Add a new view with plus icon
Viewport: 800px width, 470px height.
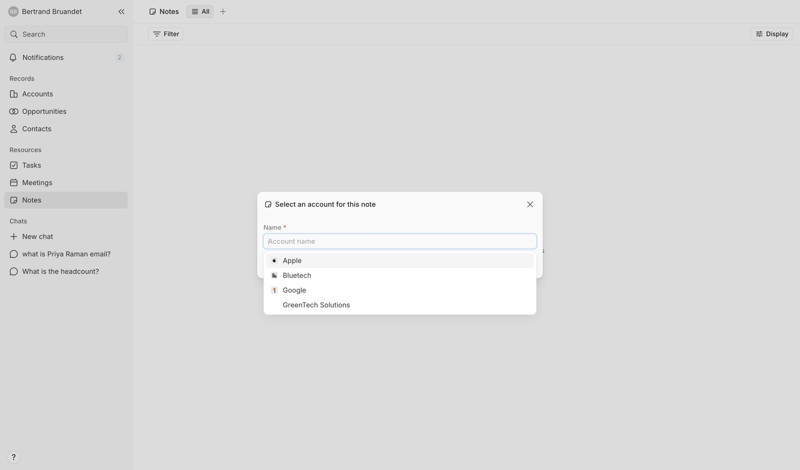pos(223,12)
